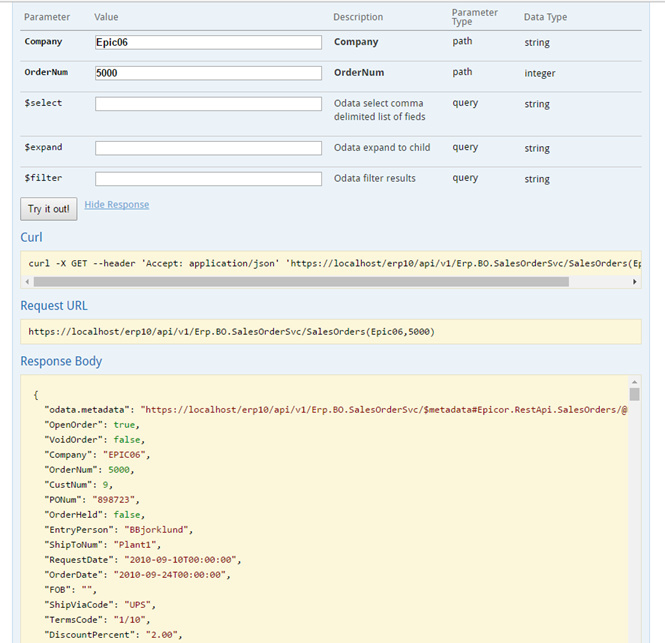The image size is (665, 643).
Task: Click the Curl scrollbar left arrow
Action: click(x=28, y=282)
